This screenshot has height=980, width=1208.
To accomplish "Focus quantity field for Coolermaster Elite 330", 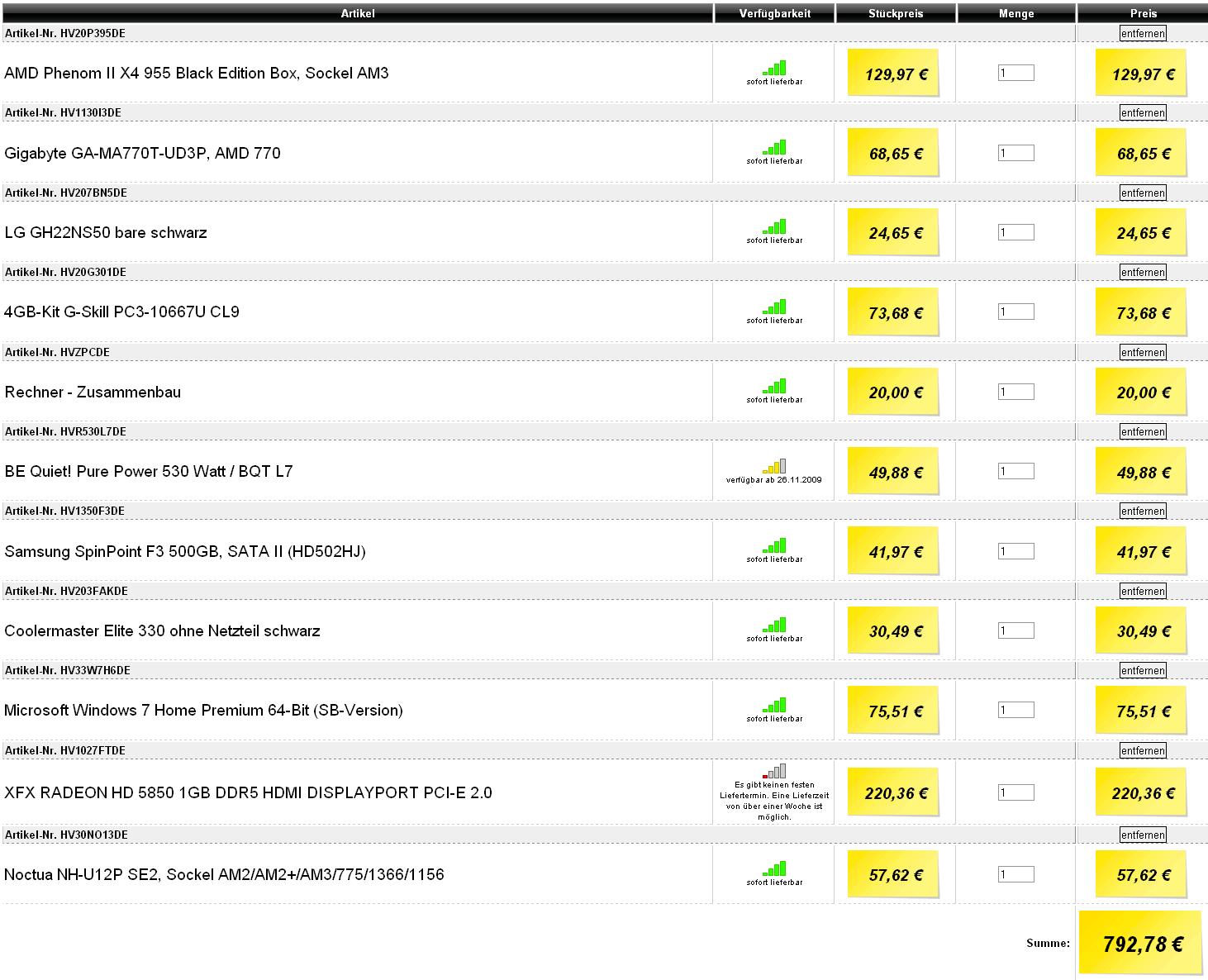I will click(1015, 630).
